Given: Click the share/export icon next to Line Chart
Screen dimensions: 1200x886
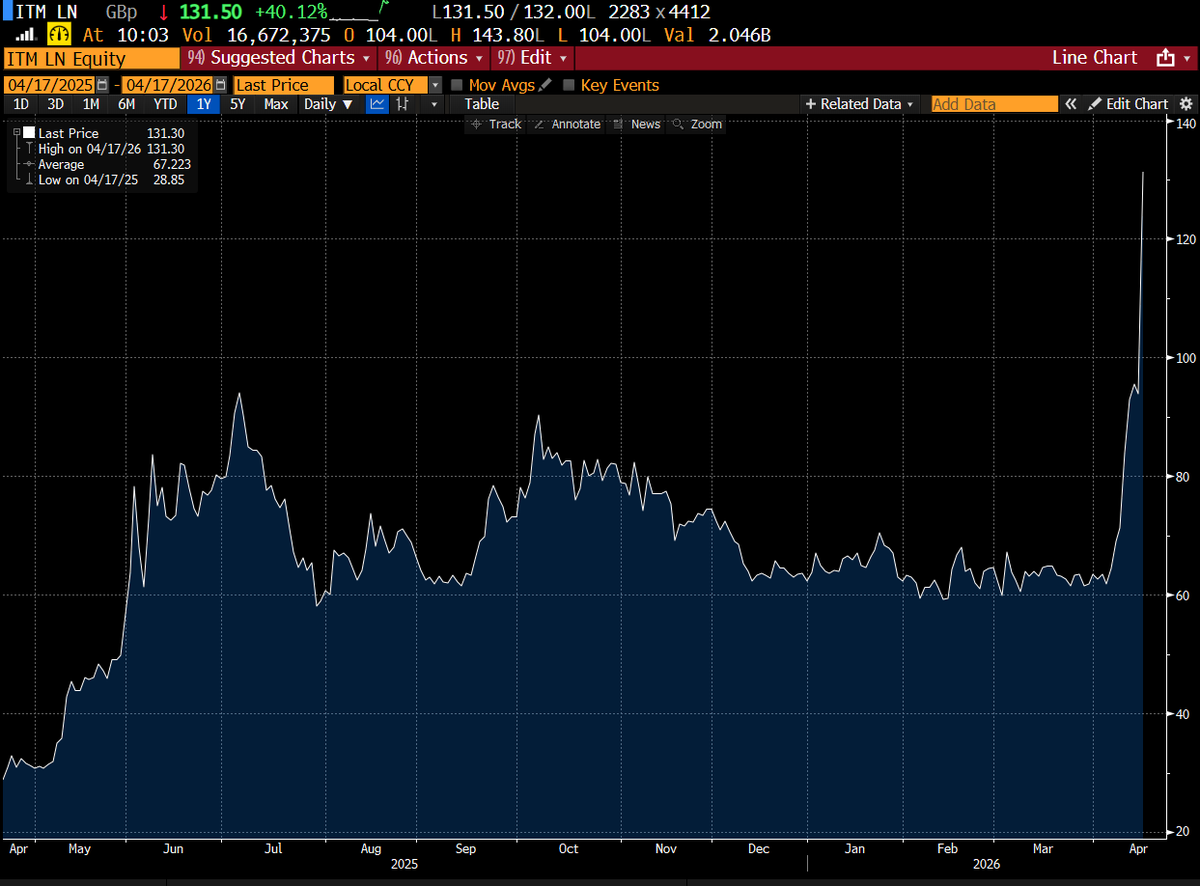Looking at the screenshot, I should [x=1166, y=59].
